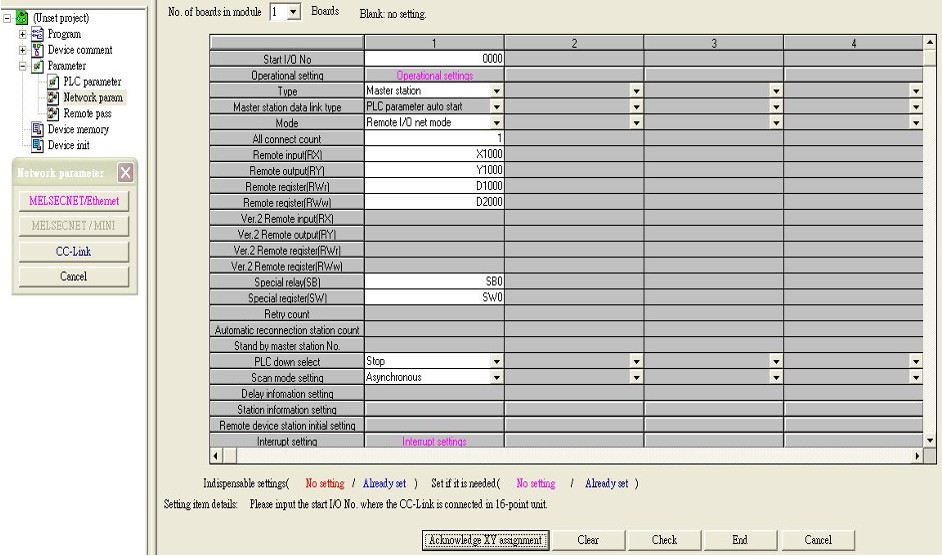Click the Unset project root icon
The height and width of the screenshot is (556, 942).
pyautogui.click(x=22, y=17)
